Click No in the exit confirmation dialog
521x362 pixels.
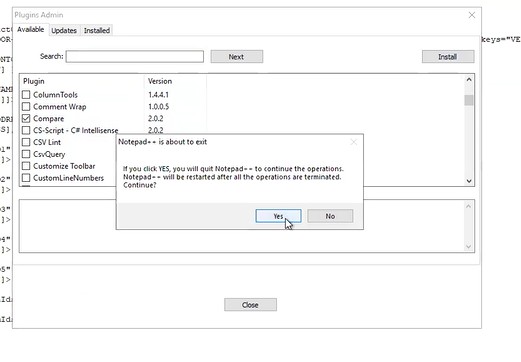(330, 216)
